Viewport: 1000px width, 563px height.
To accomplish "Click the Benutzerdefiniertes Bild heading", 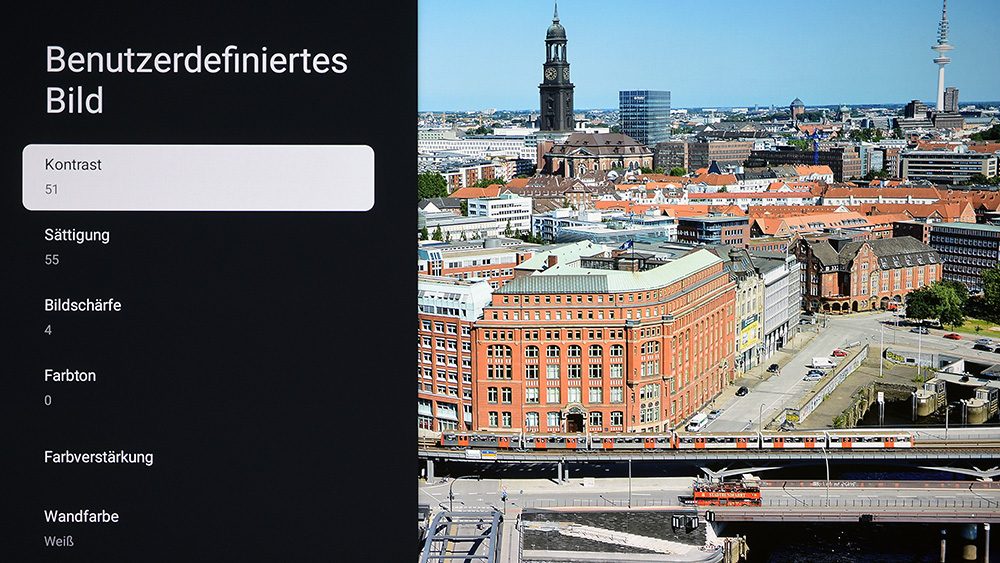I will point(196,80).
